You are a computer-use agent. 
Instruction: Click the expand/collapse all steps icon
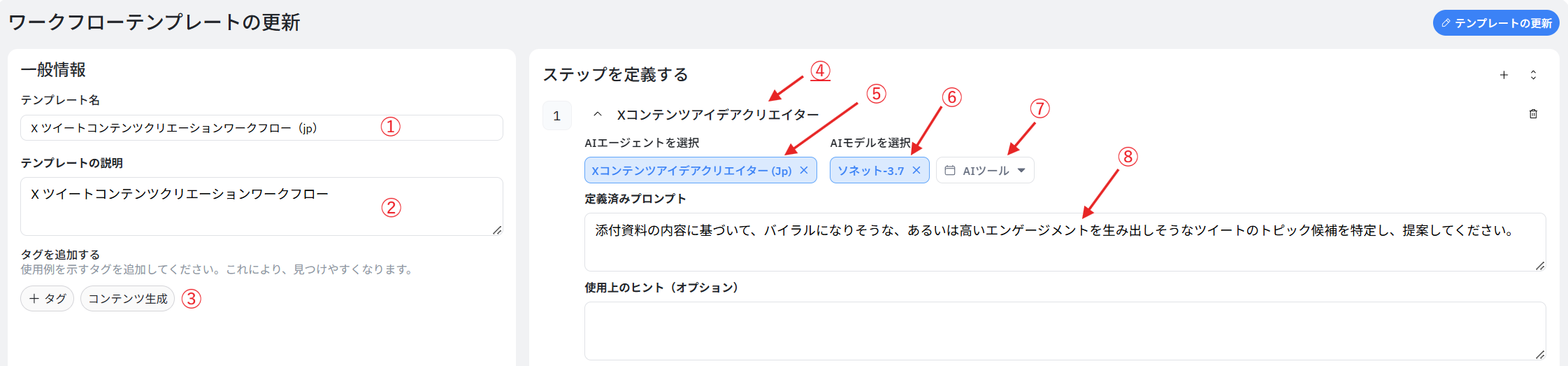tap(1533, 75)
